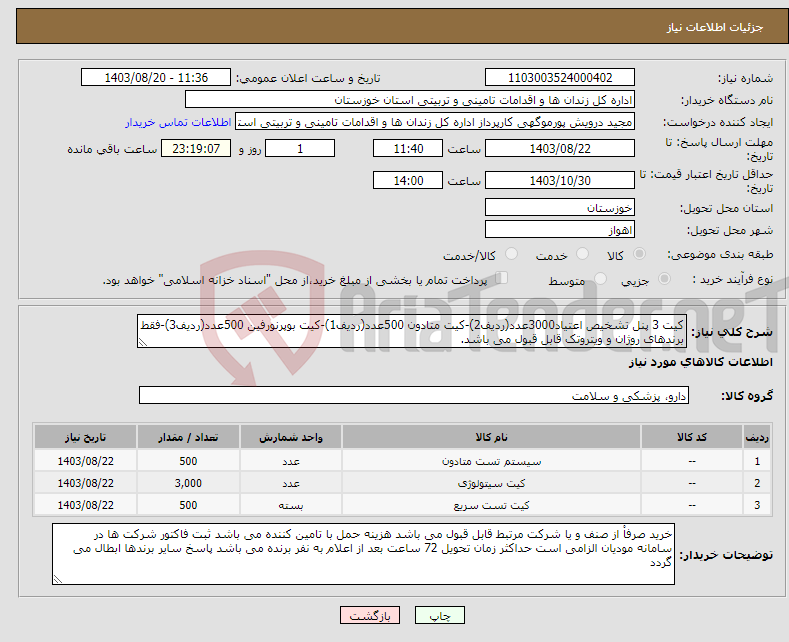Click the سیستم تست متادون item name
This screenshot has width=789, height=642.
point(491,461)
